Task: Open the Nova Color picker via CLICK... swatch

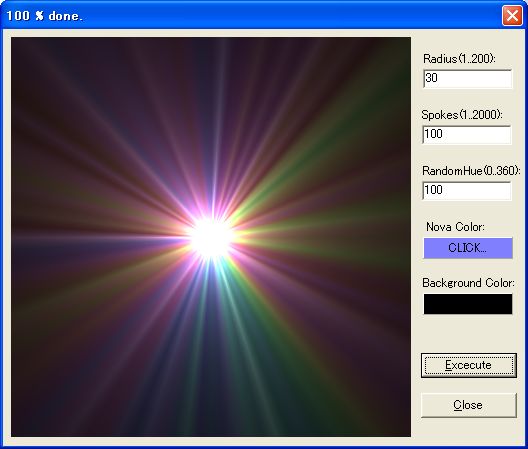Action: pyautogui.click(x=468, y=248)
